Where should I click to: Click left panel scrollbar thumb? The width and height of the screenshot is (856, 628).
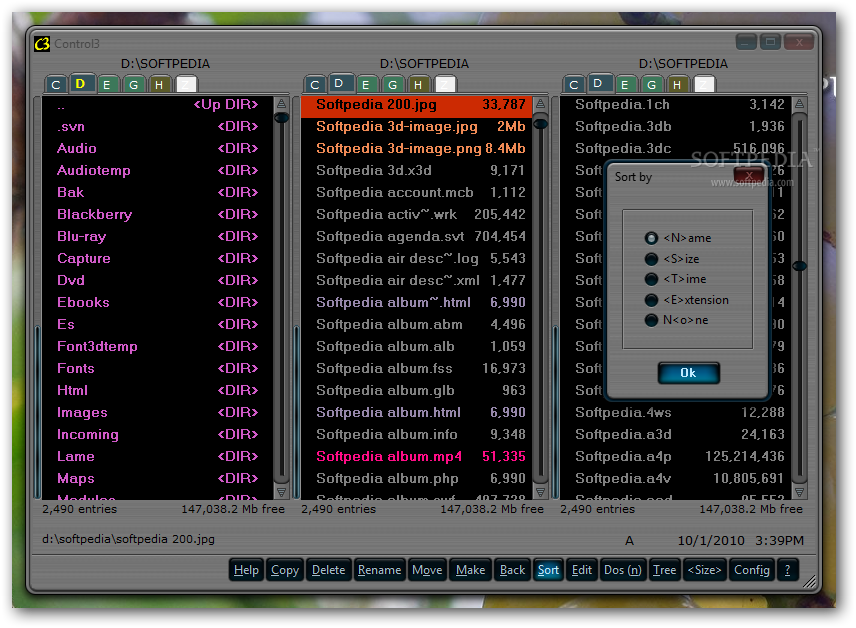click(282, 118)
